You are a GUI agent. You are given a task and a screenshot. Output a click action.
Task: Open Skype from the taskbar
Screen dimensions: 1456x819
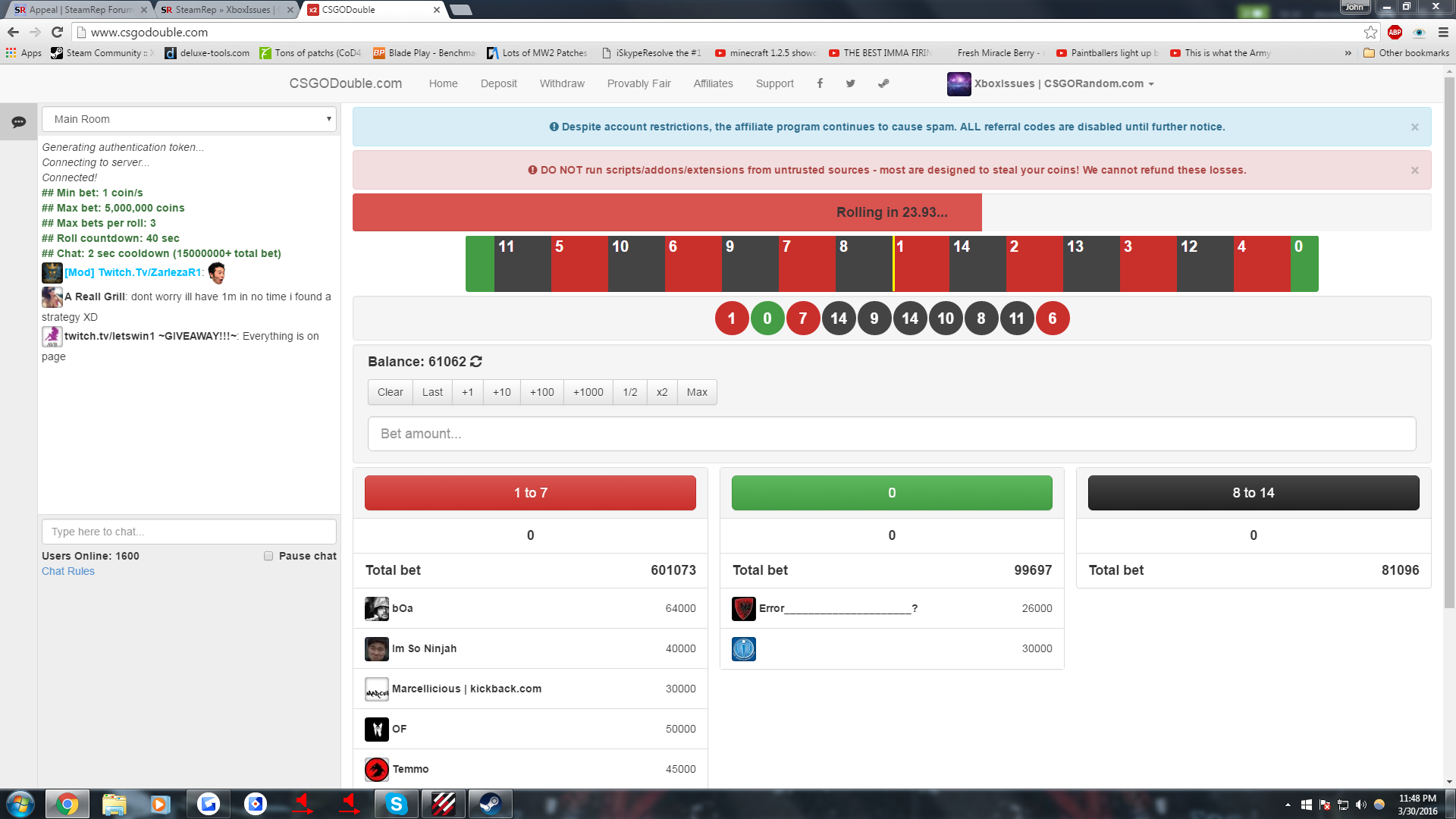coord(396,804)
